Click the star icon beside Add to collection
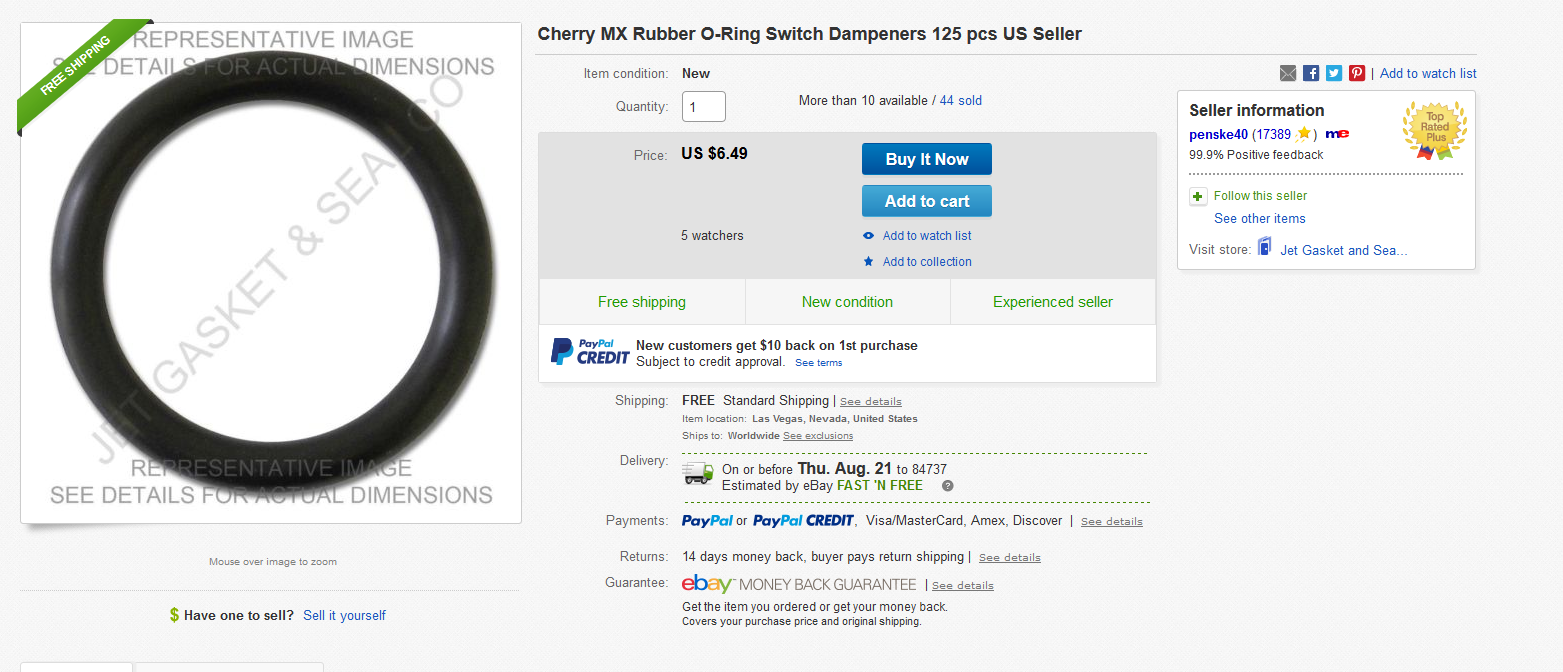 click(x=868, y=262)
